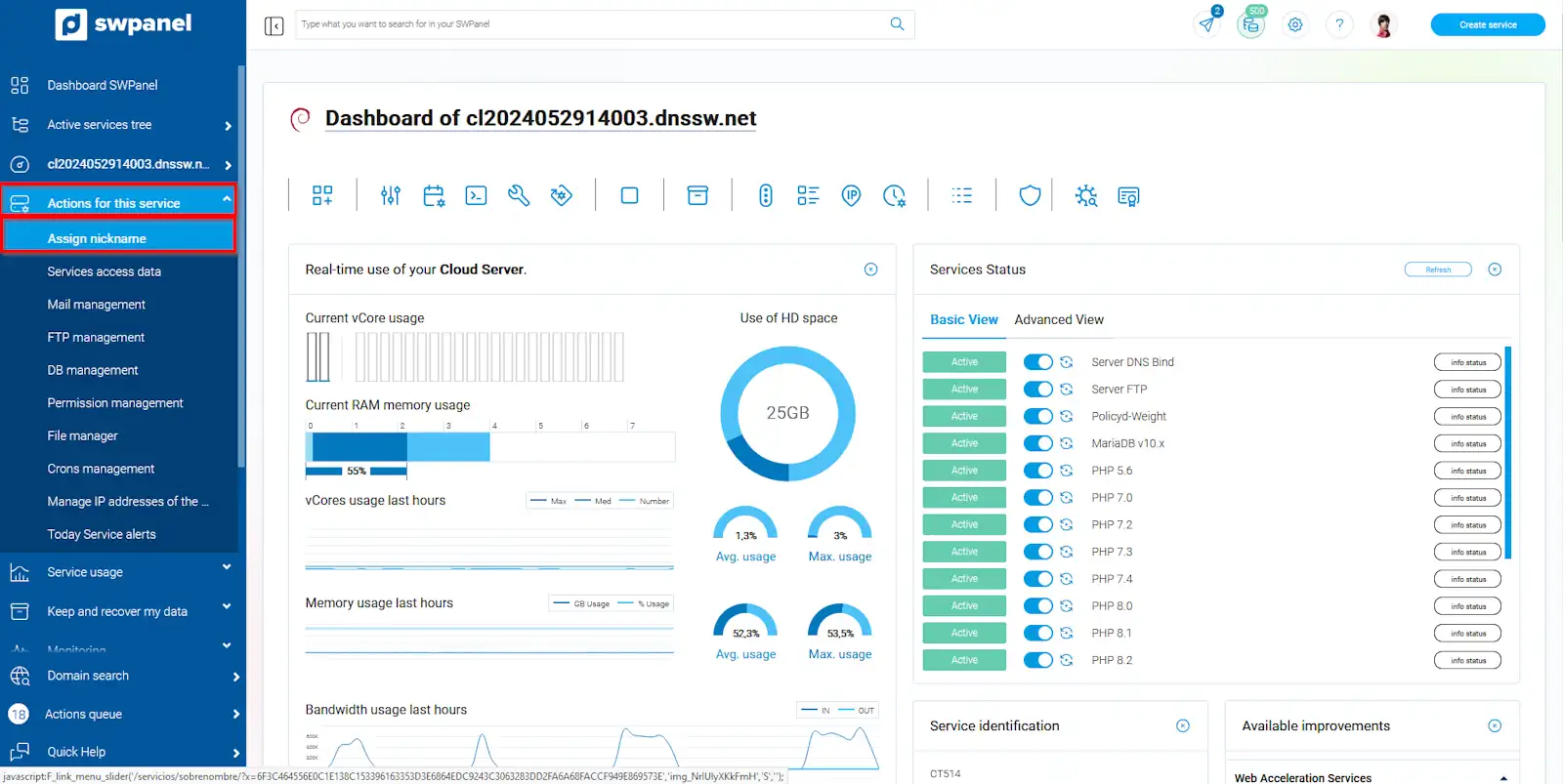1563x784 pixels.
Task: Click the sliders settings icon in toolbar
Action: pos(391,195)
